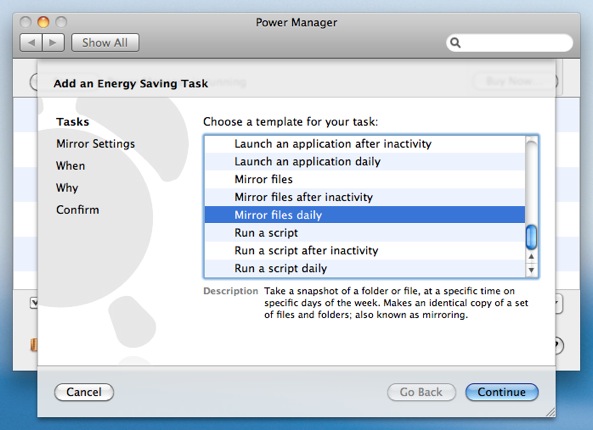This screenshot has width=593, height=430.
Task: Click the back navigation arrow
Action: point(31,42)
